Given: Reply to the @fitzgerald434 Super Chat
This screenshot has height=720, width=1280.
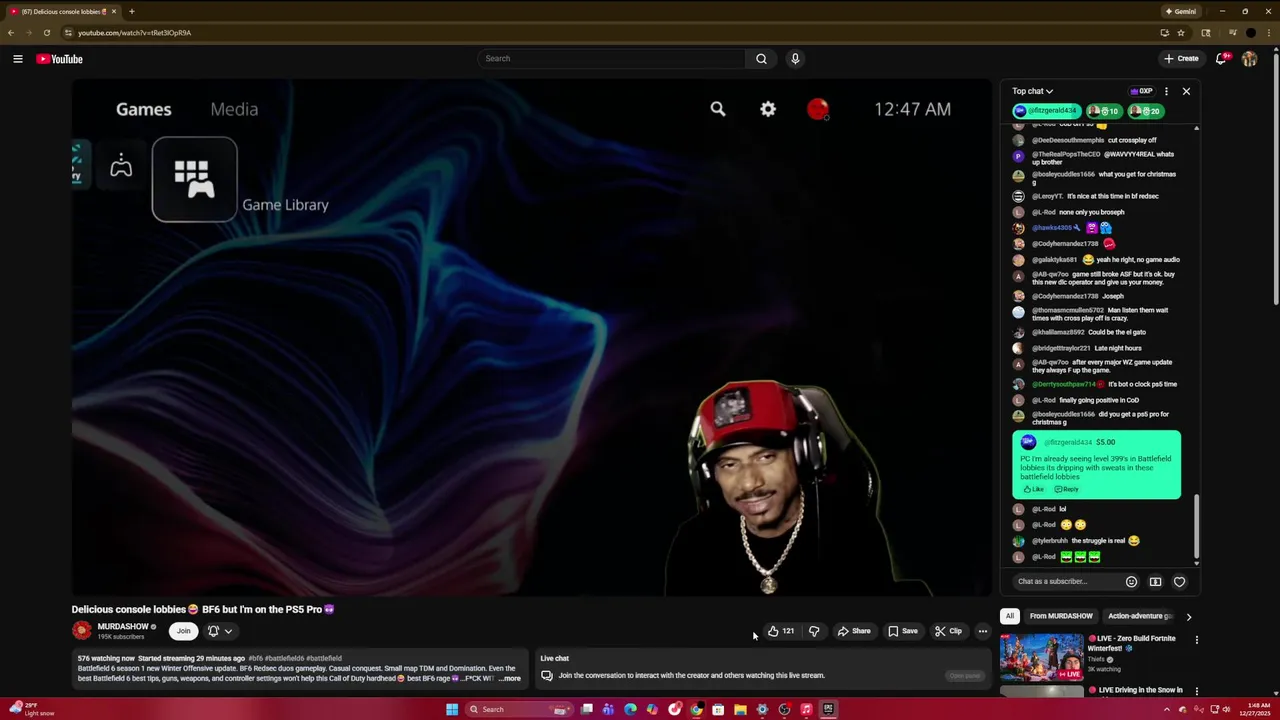Looking at the screenshot, I should coord(1067,490).
